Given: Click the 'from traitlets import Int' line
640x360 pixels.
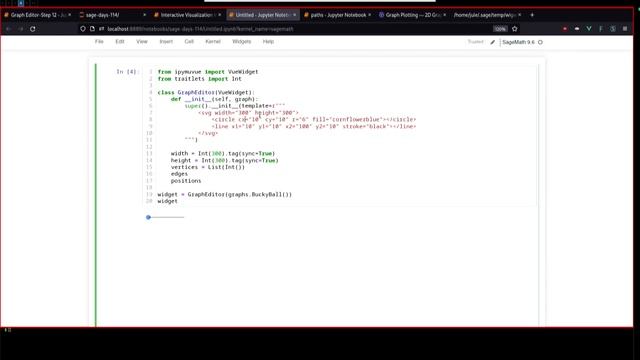Looking at the screenshot, I should (200, 79).
